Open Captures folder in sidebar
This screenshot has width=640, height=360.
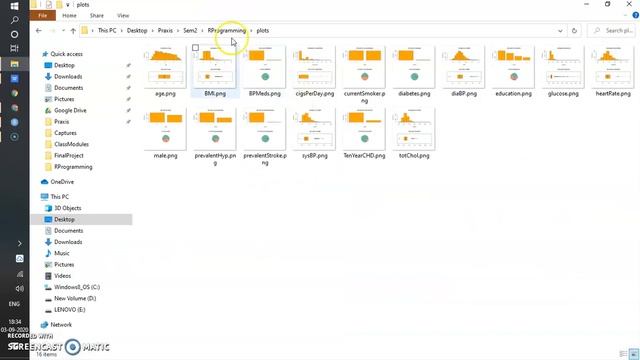tap(65, 133)
